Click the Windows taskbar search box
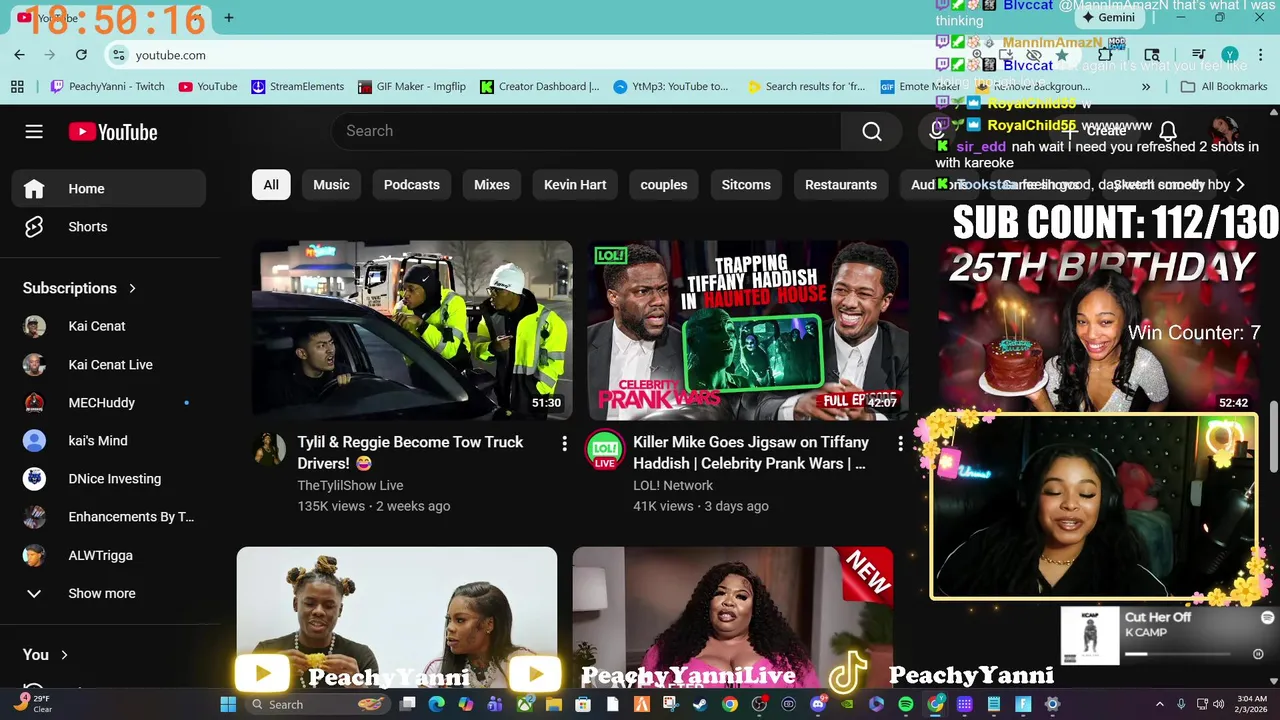Image resolution: width=1280 pixels, height=720 pixels. [316, 704]
